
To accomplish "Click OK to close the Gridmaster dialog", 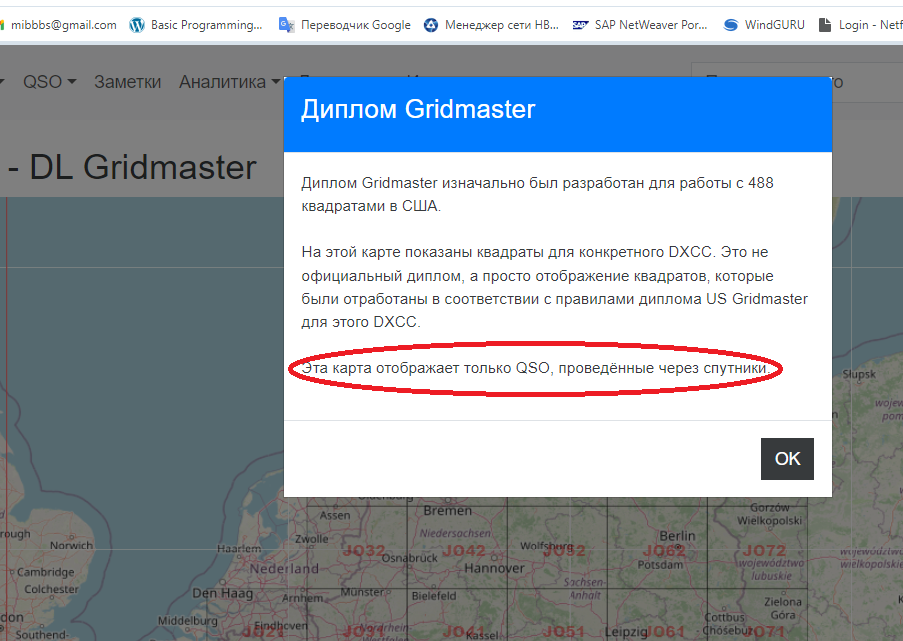I will click(787, 459).
